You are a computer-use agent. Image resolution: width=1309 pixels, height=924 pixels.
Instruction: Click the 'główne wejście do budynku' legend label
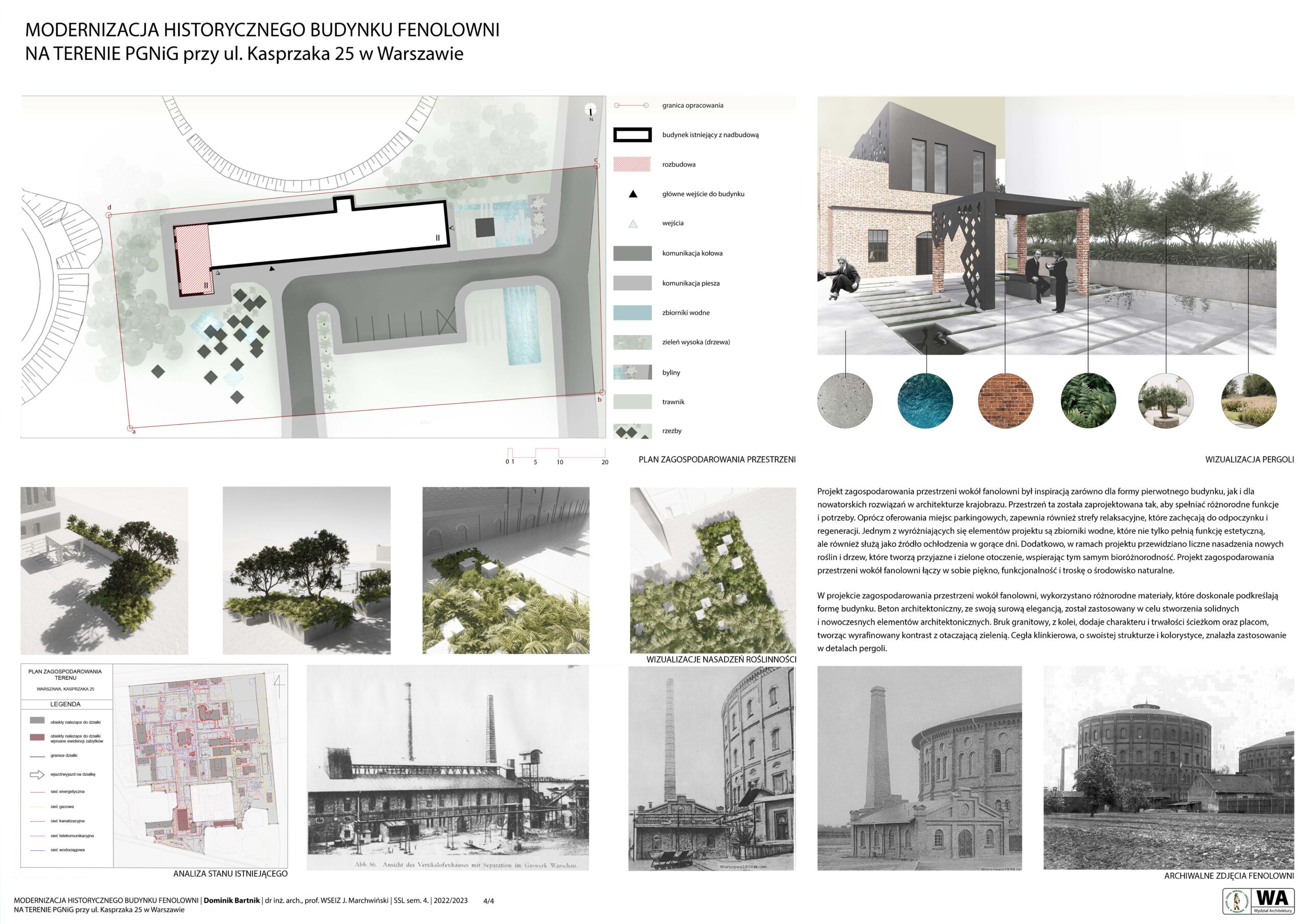[704, 194]
